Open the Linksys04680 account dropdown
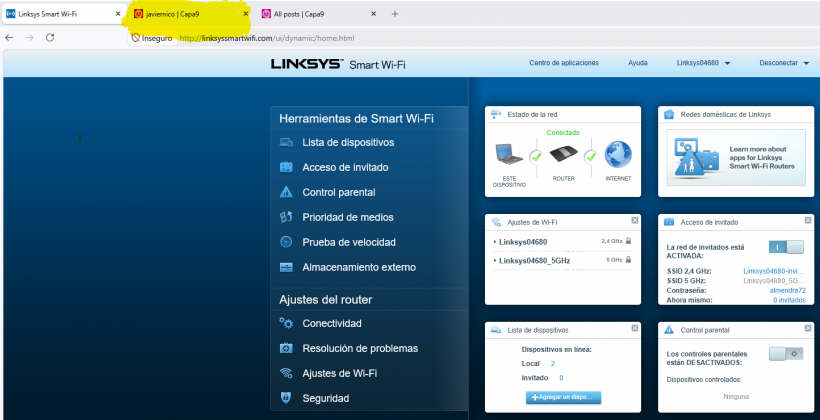The image size is (820, 420). click(703, 63)
